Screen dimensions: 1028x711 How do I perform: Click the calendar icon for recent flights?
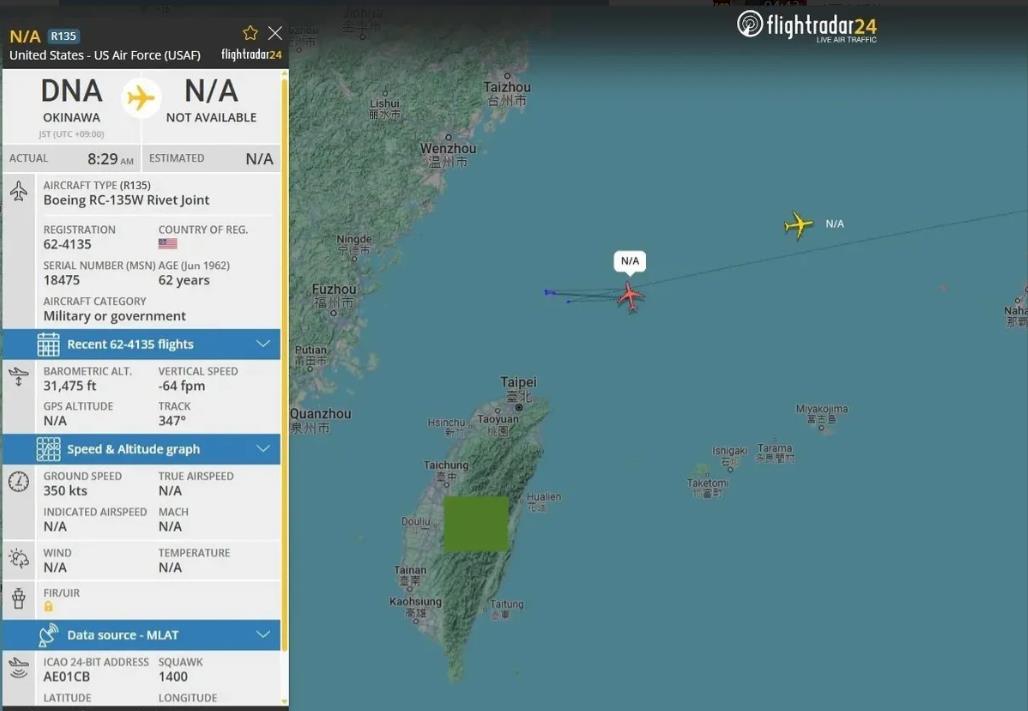(x=49, y=344)
